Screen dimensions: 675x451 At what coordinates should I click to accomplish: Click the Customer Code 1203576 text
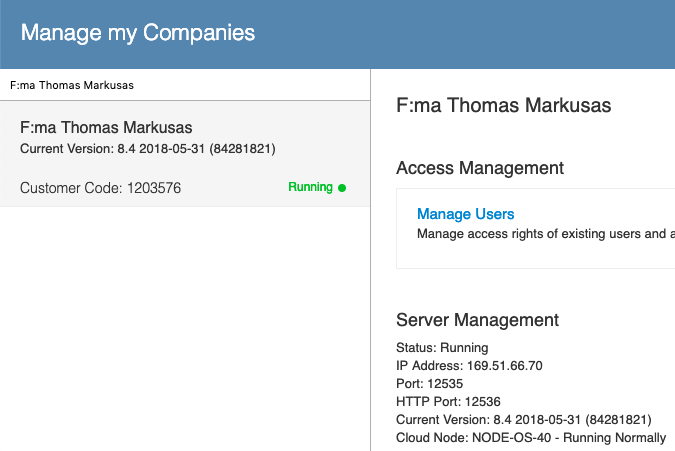tap(100, 188)
